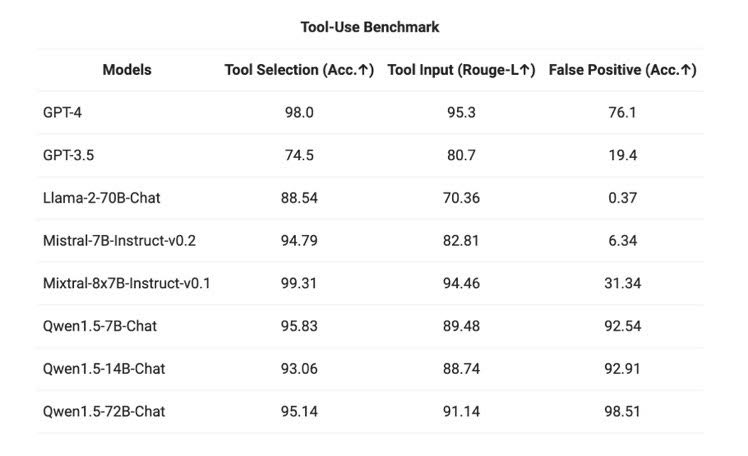The width and height of the screenshot is (748, 456).
Task: Click the False Positive (Acc.↑) column header
Action: [622, 70]
